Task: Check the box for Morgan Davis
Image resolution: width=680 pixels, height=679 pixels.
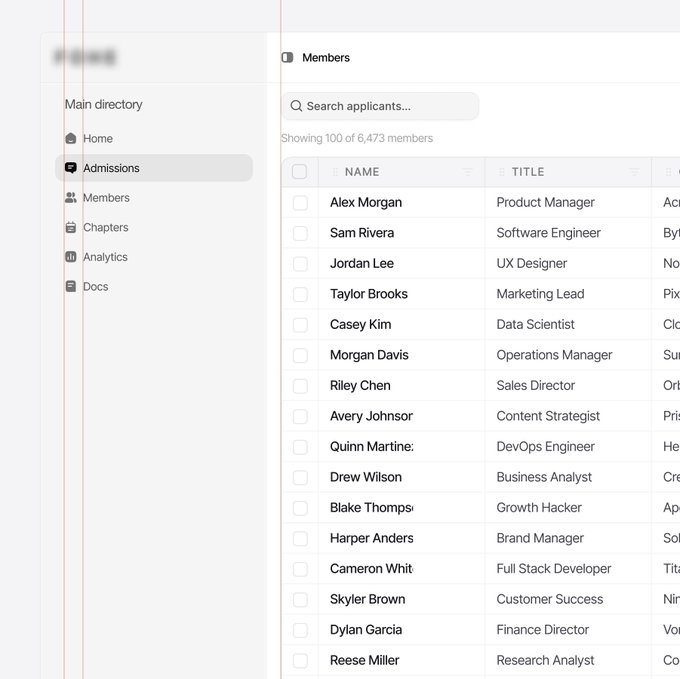Action: click(300, 355)
